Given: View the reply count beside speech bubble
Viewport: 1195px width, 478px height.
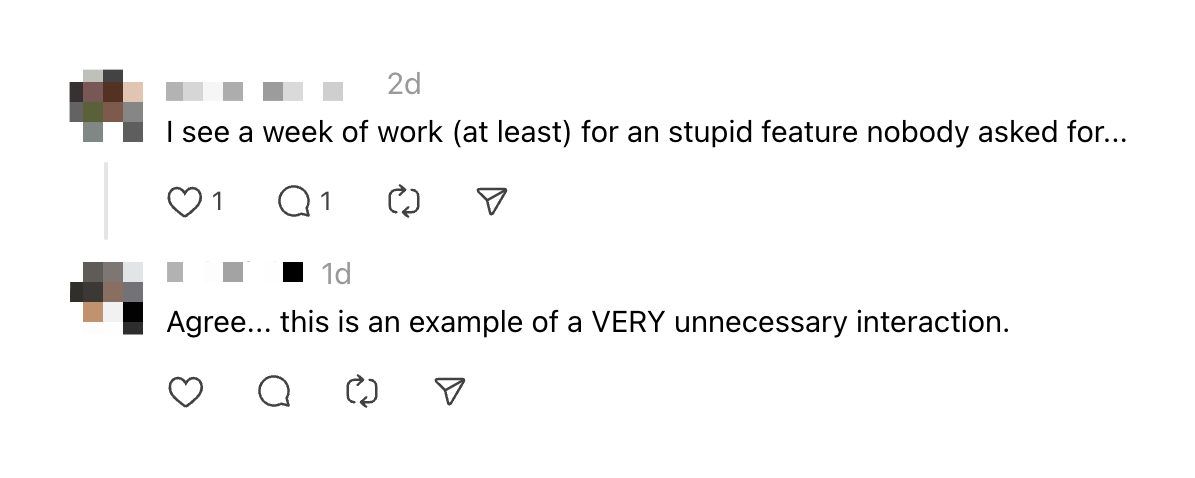Looking at the screenshot, I should tap(326, 203).
